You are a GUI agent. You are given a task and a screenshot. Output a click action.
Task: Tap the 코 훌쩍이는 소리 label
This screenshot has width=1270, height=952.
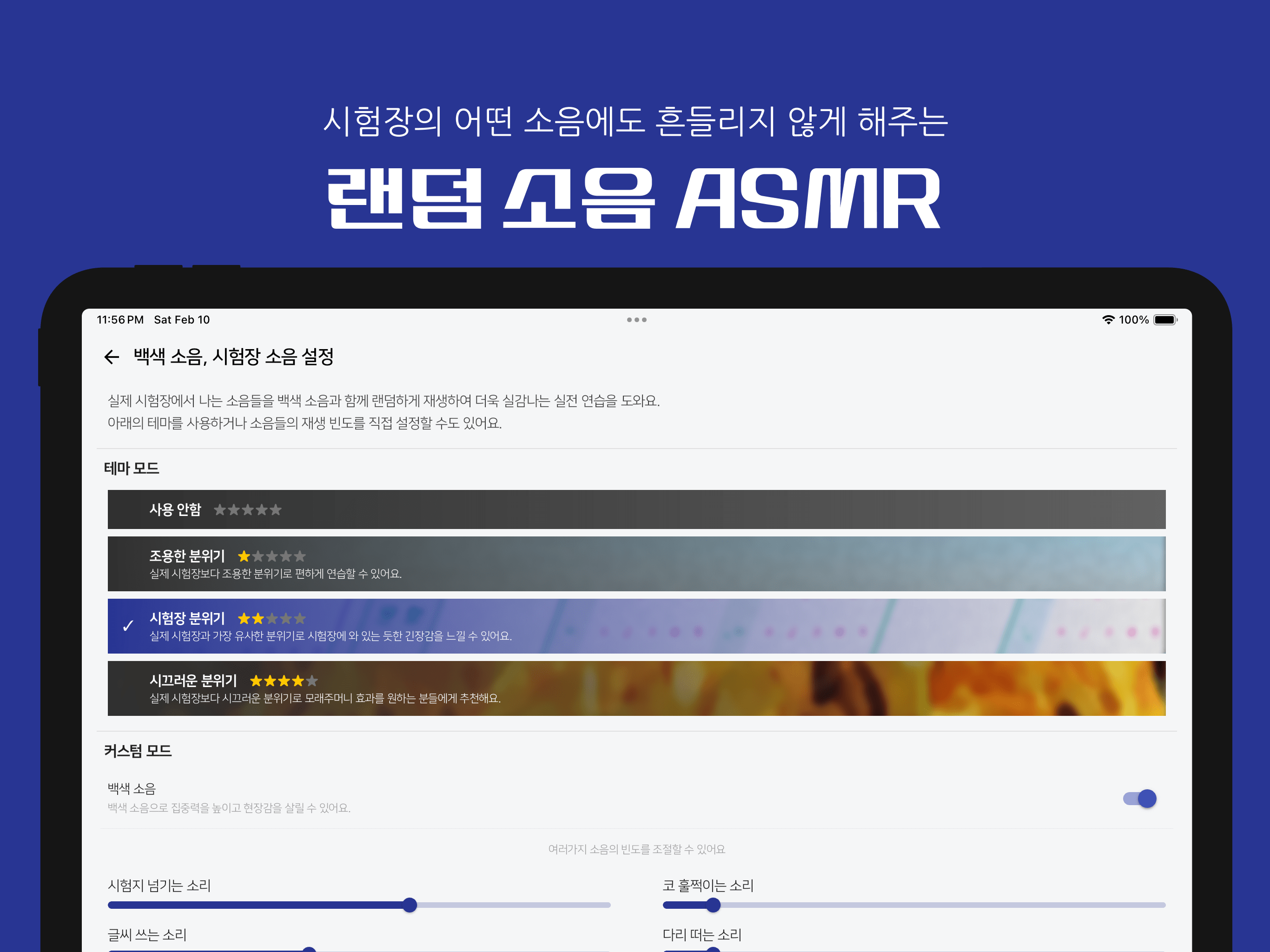point(708,886)
